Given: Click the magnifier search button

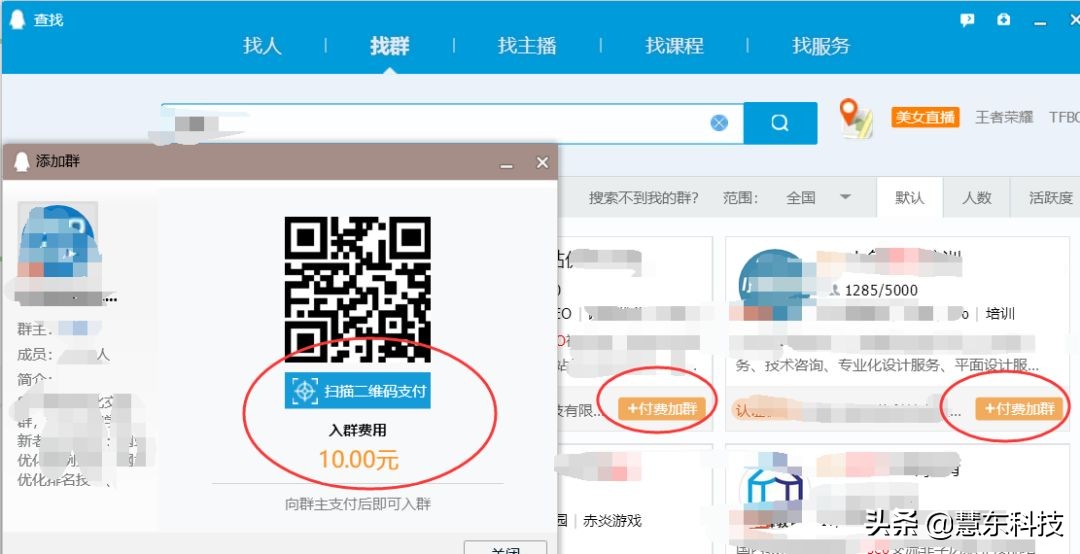Looking at the screenshot, I should [x=780, y=123].
